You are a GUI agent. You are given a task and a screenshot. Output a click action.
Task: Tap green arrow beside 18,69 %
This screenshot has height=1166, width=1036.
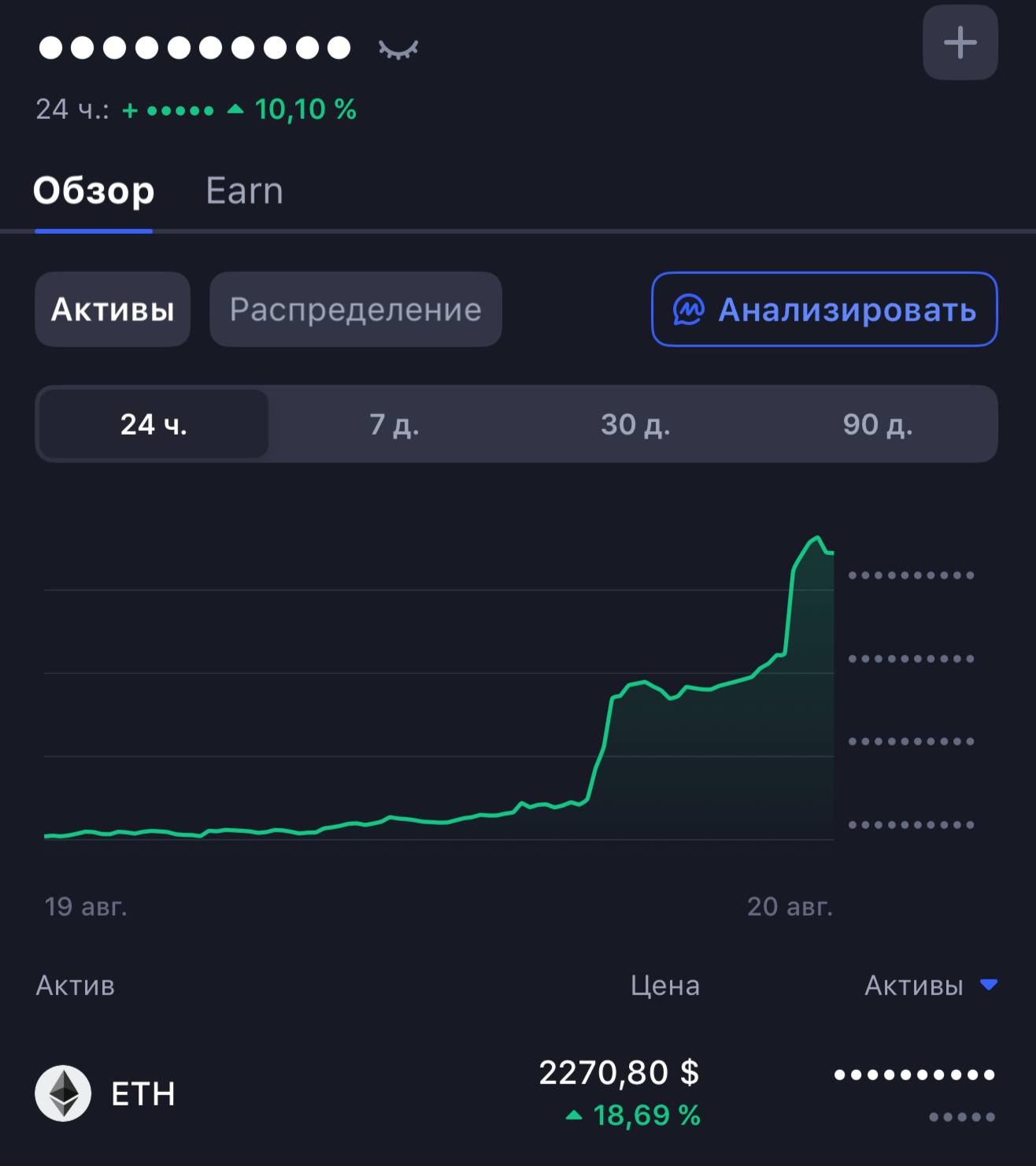tap(574, 1115)
